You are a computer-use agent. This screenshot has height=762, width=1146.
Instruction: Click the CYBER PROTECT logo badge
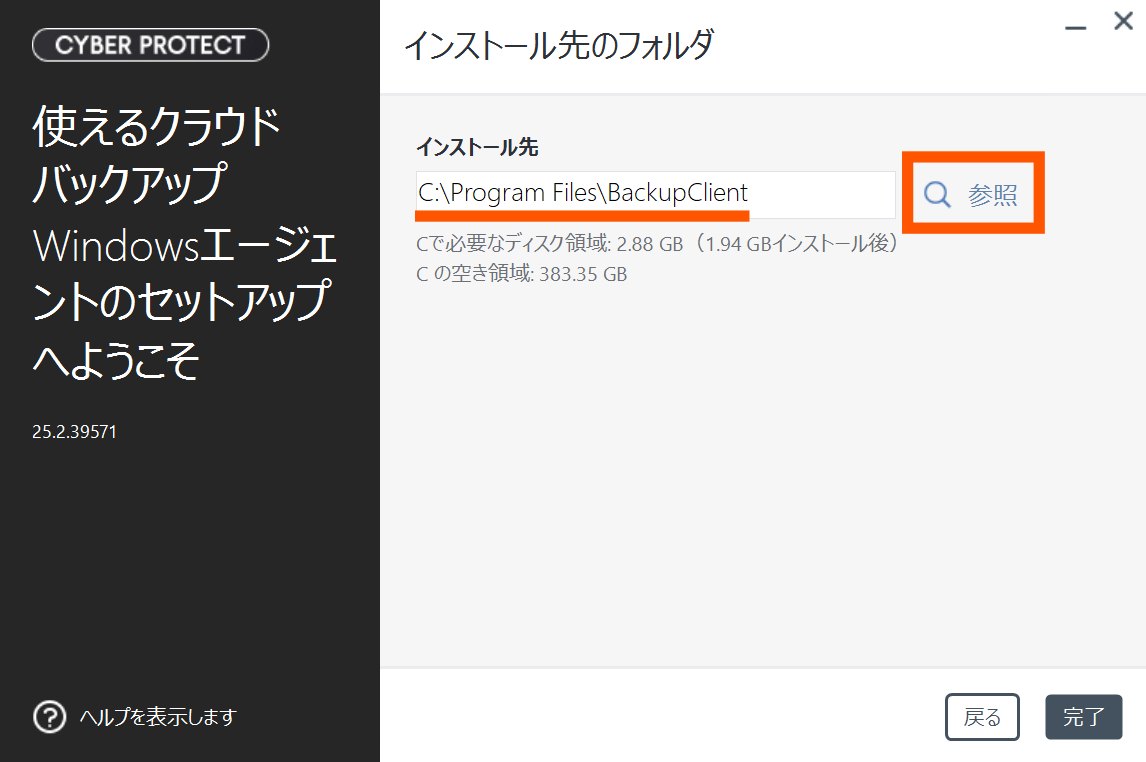(x=151, y=45)
